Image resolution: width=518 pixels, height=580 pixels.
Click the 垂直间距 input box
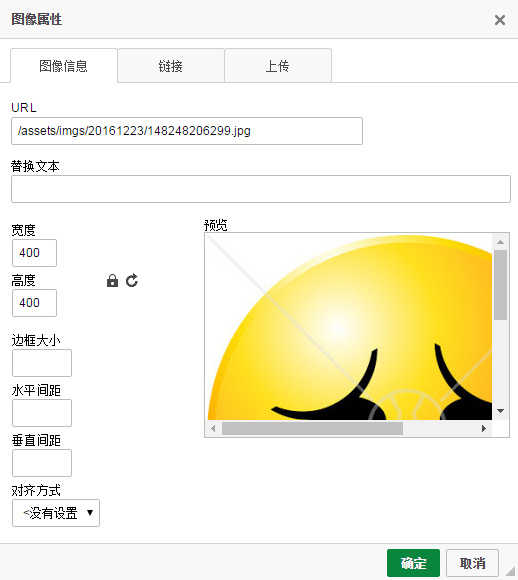42,463
